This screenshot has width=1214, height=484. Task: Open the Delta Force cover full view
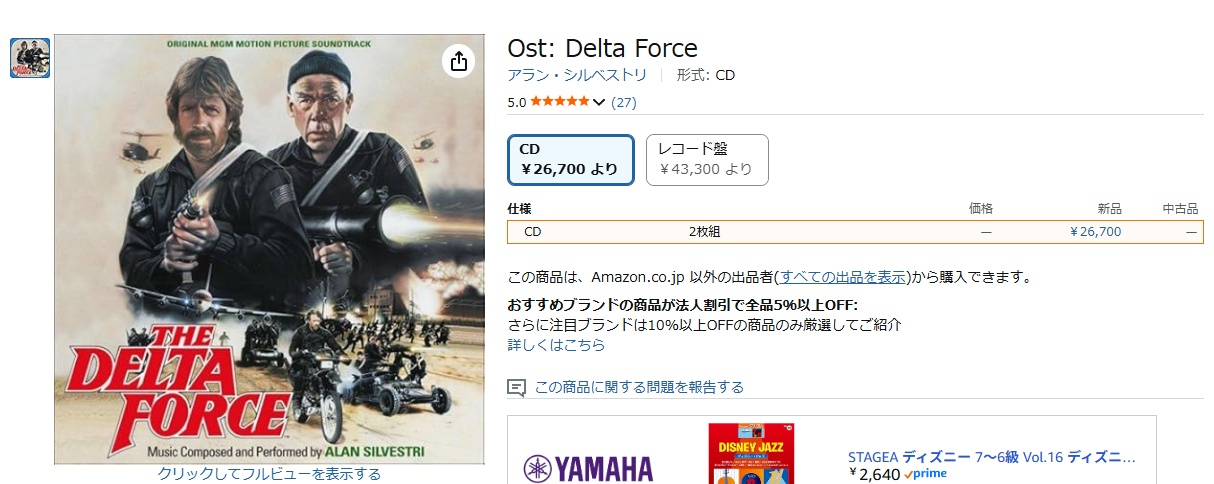coord(269,250)
